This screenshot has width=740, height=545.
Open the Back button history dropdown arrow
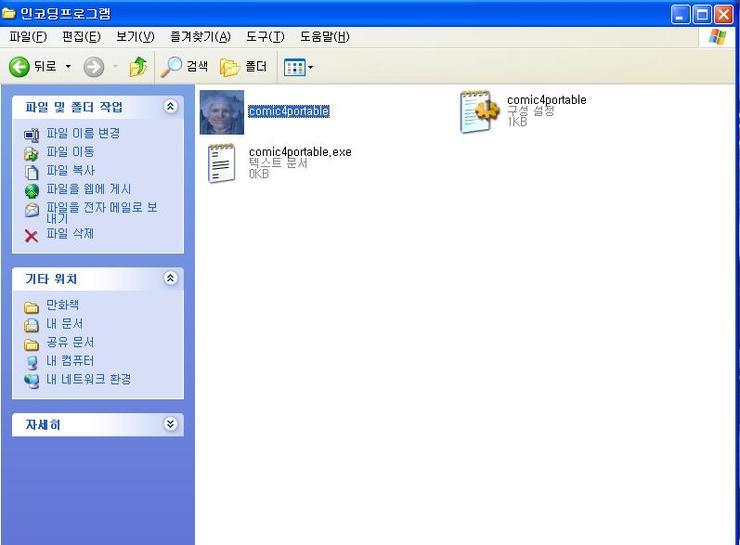68,67
